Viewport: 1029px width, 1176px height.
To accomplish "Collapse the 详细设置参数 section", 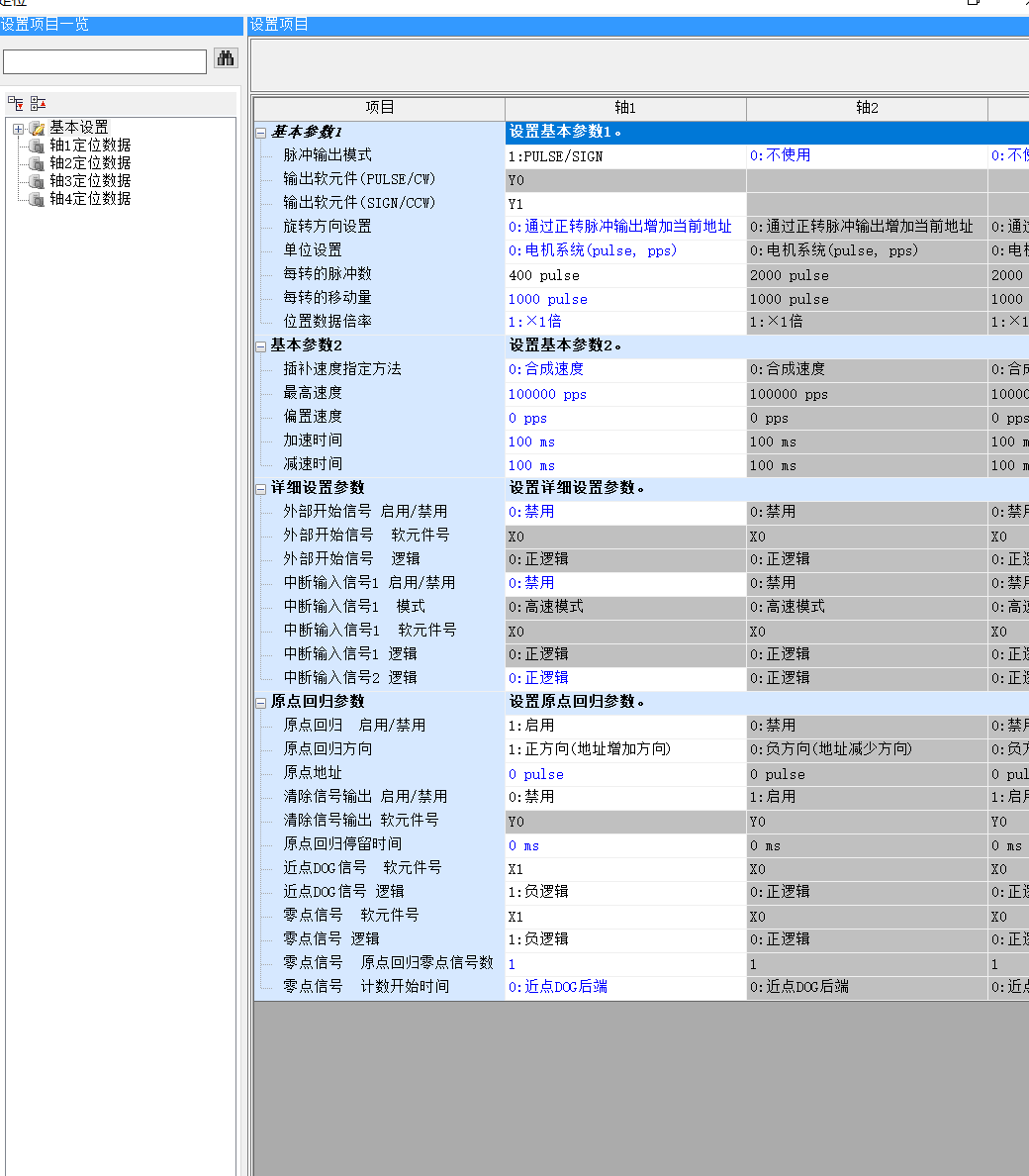I will [x=261, y=489].
